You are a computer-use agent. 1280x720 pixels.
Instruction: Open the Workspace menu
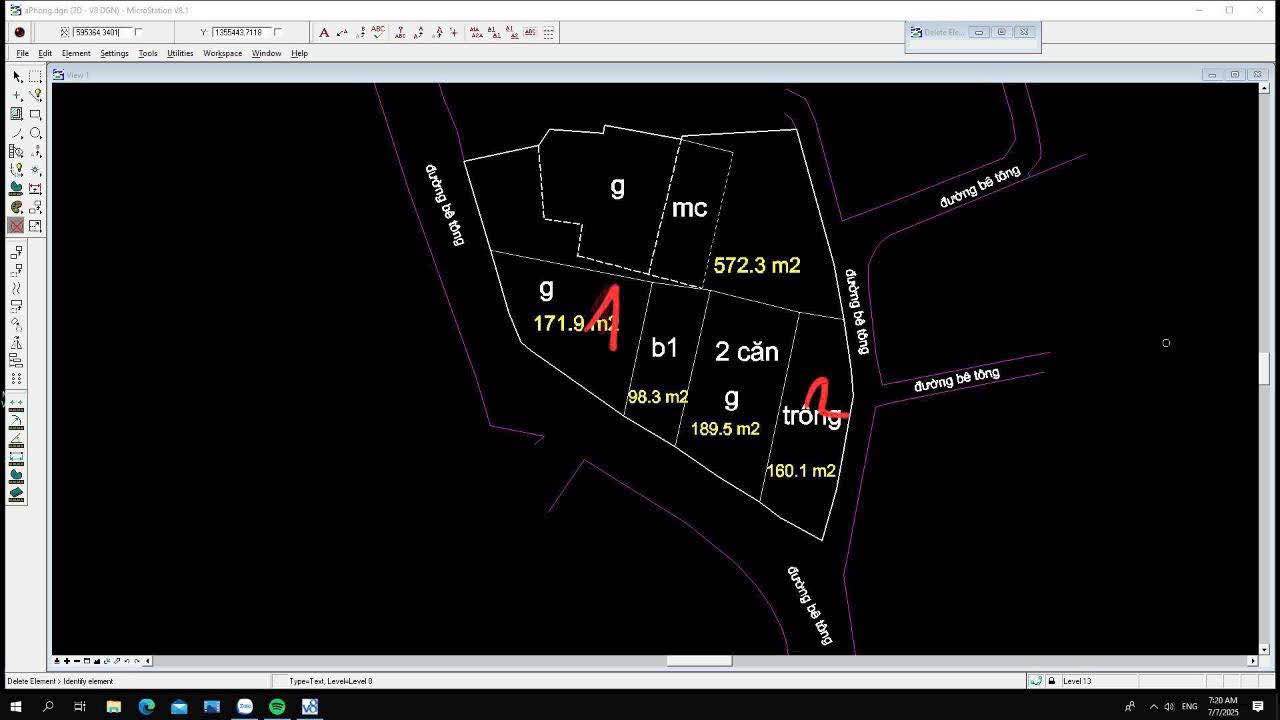click(222, 53)
